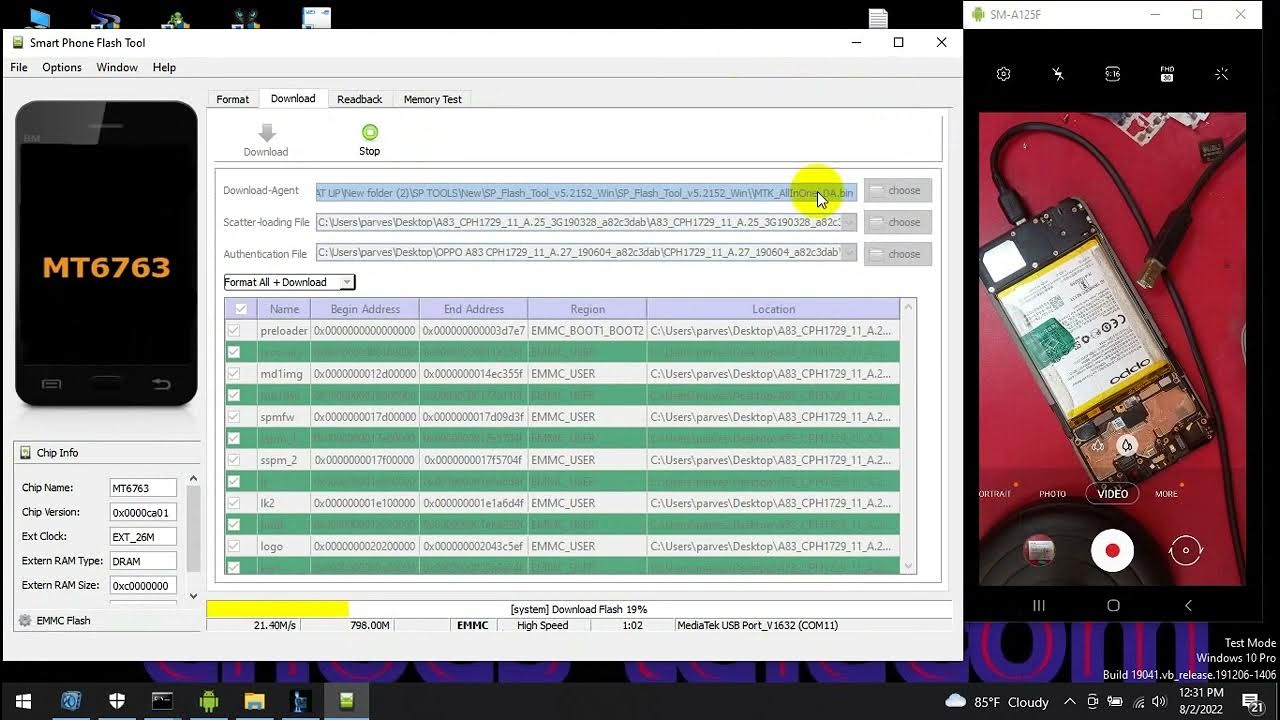Click the Region column header

point(587,309)
